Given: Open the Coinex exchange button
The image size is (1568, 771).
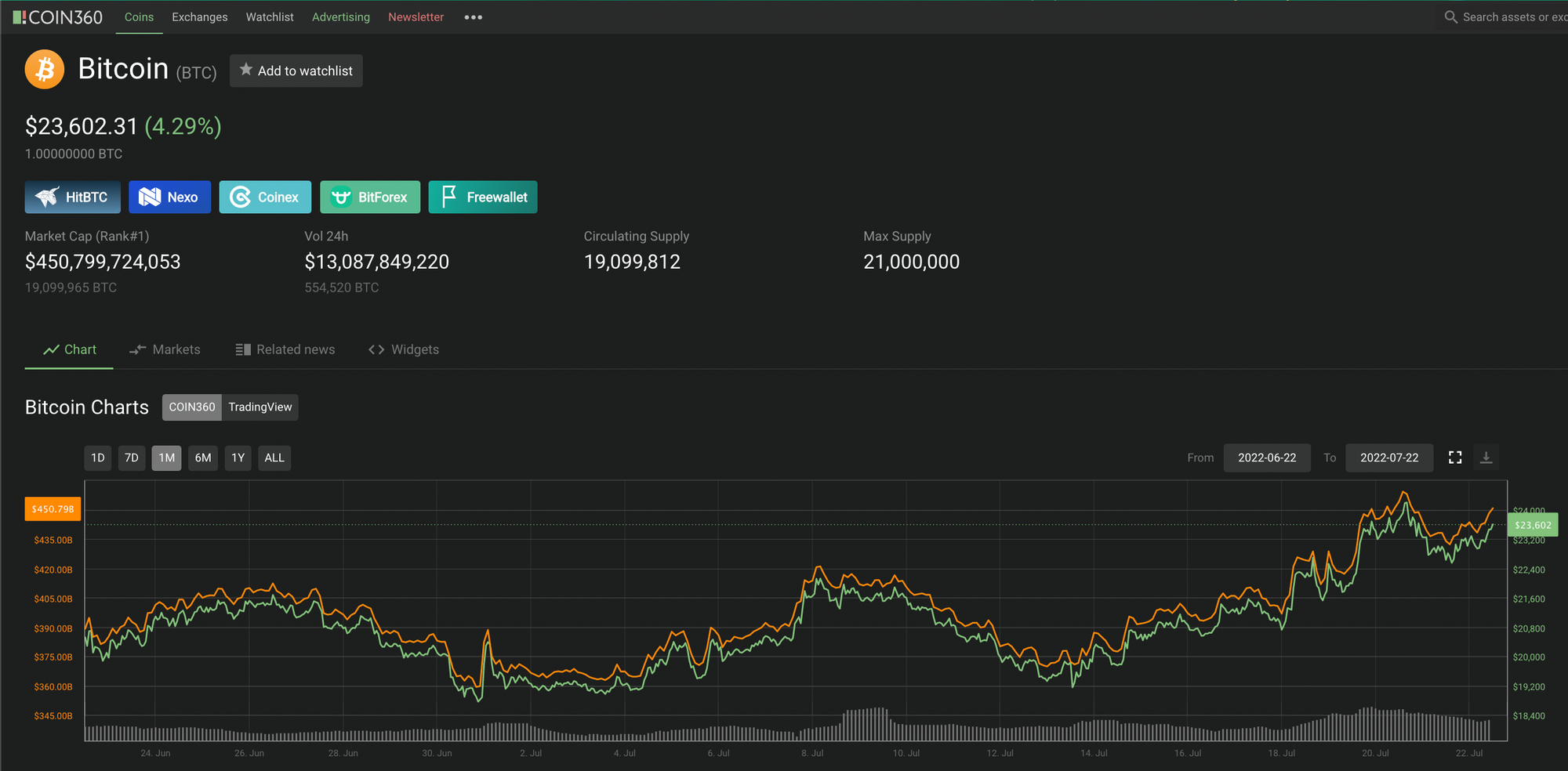Looking at the screenshot, I should (x=265, y=197).
